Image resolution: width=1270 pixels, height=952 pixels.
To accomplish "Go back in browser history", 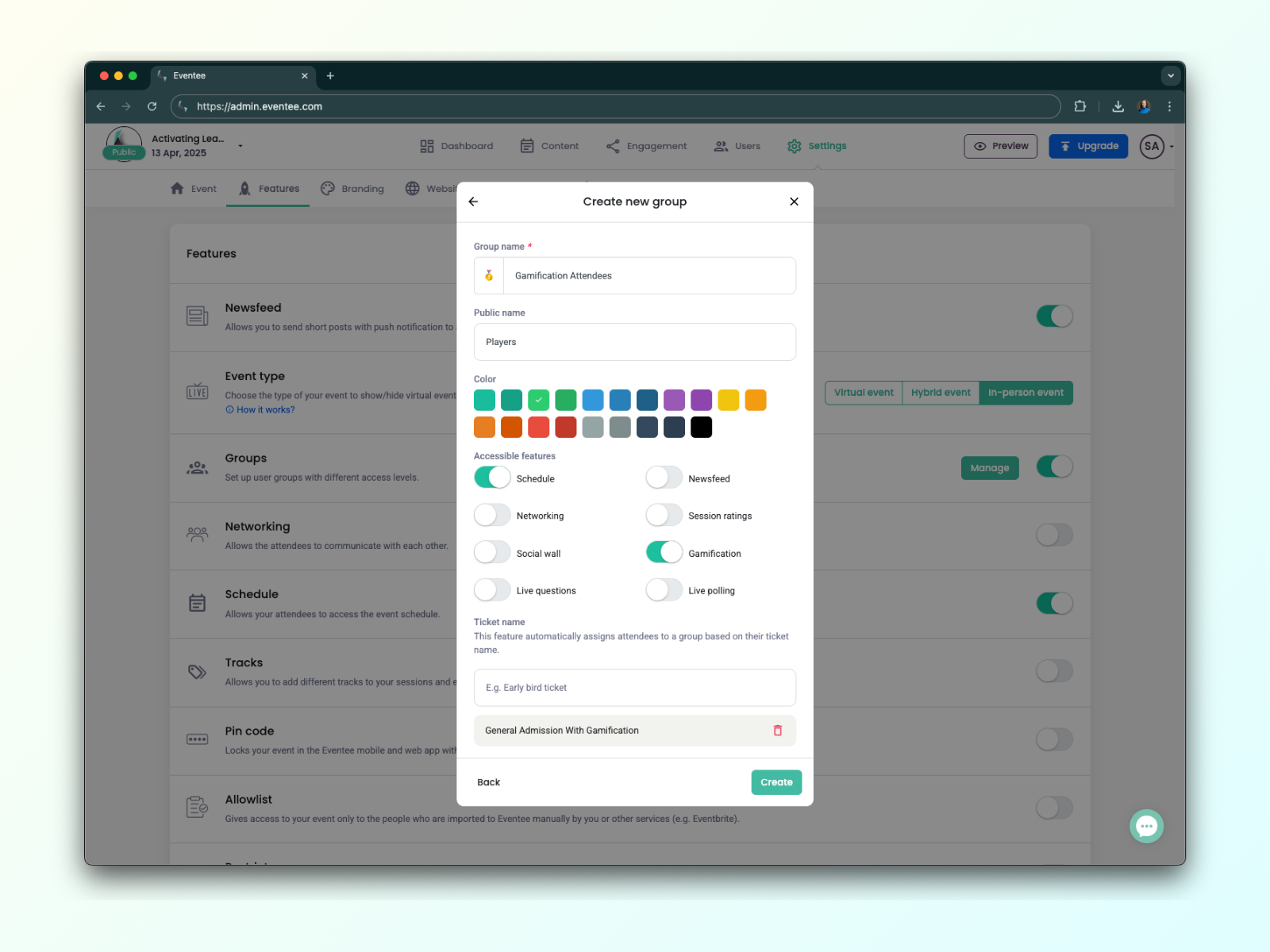I will coord(101,106).
